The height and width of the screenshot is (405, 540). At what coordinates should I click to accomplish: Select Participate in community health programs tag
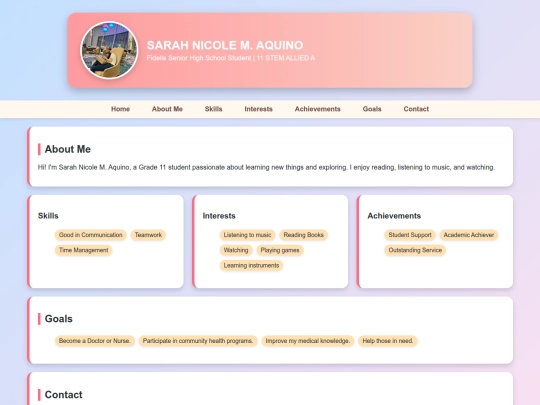(x=198, y=341)
